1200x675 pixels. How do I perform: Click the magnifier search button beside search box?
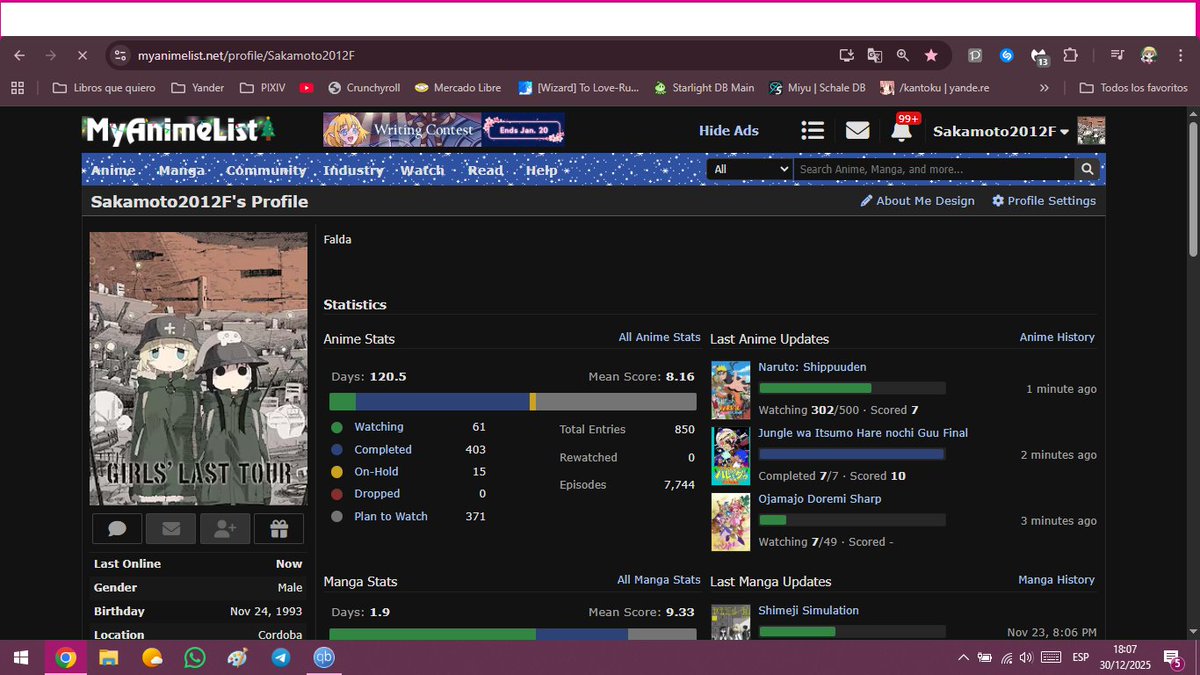point(1087,170)
